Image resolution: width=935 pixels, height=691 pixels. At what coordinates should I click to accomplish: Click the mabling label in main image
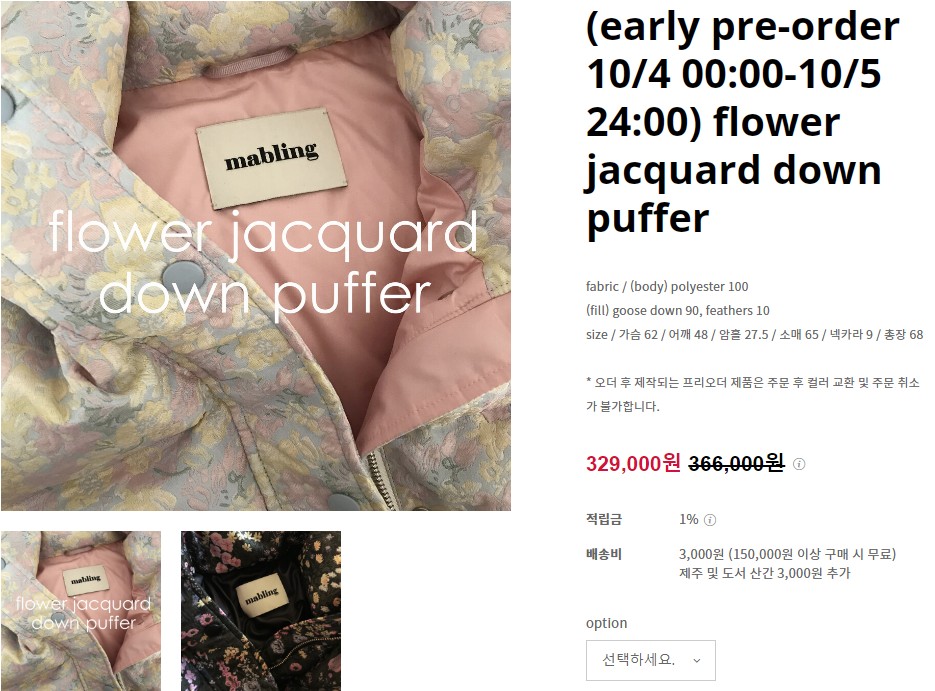271,157
